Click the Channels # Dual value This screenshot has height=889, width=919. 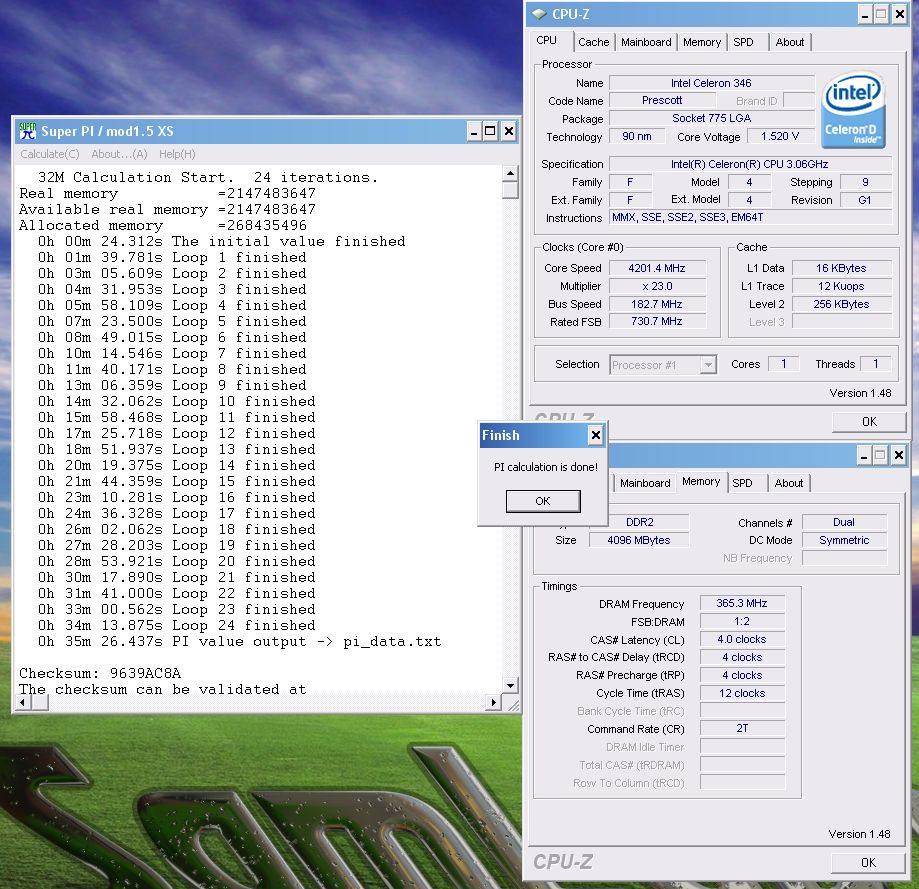coord(844,522)
